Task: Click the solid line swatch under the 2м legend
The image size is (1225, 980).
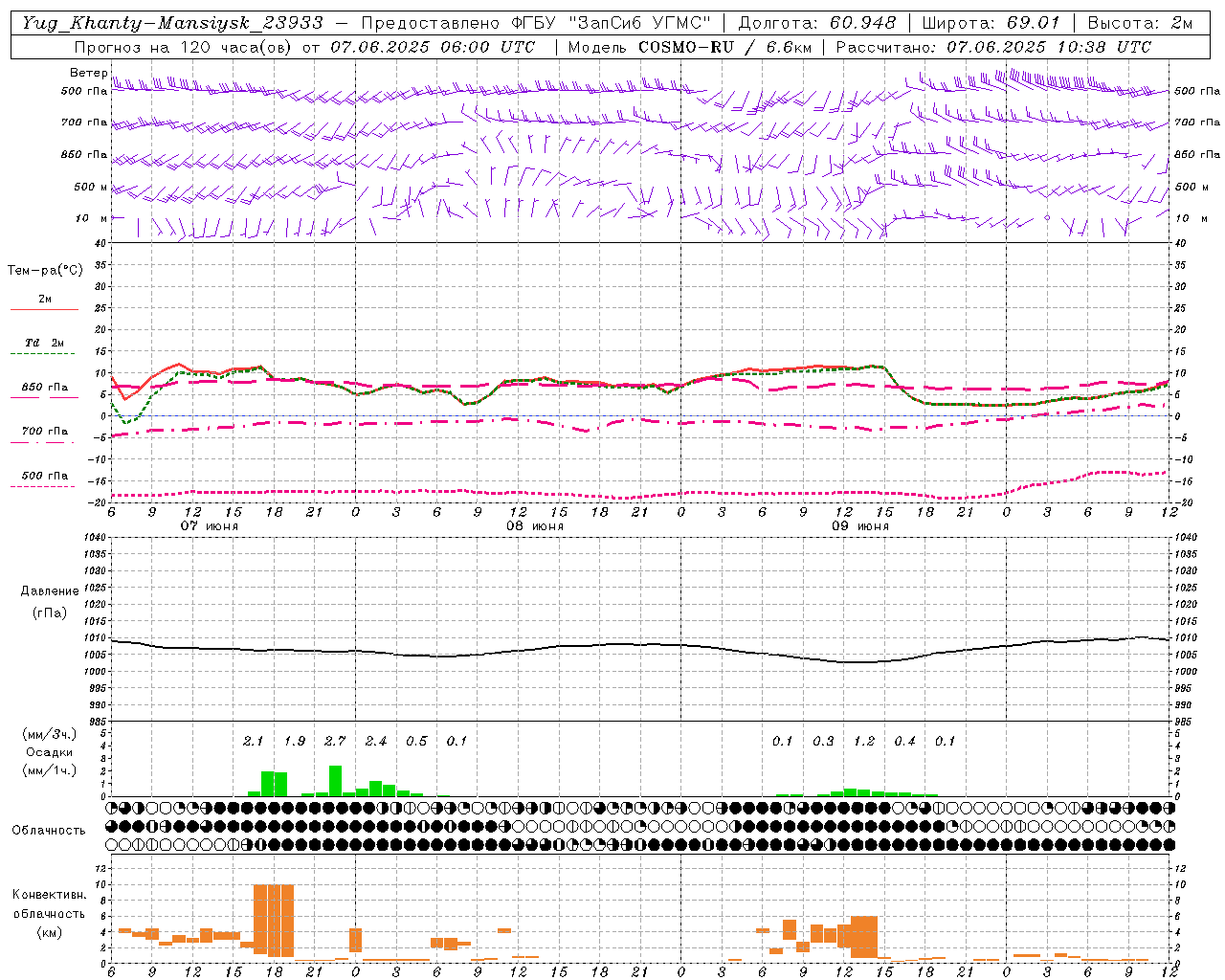Action: point(45,310)
